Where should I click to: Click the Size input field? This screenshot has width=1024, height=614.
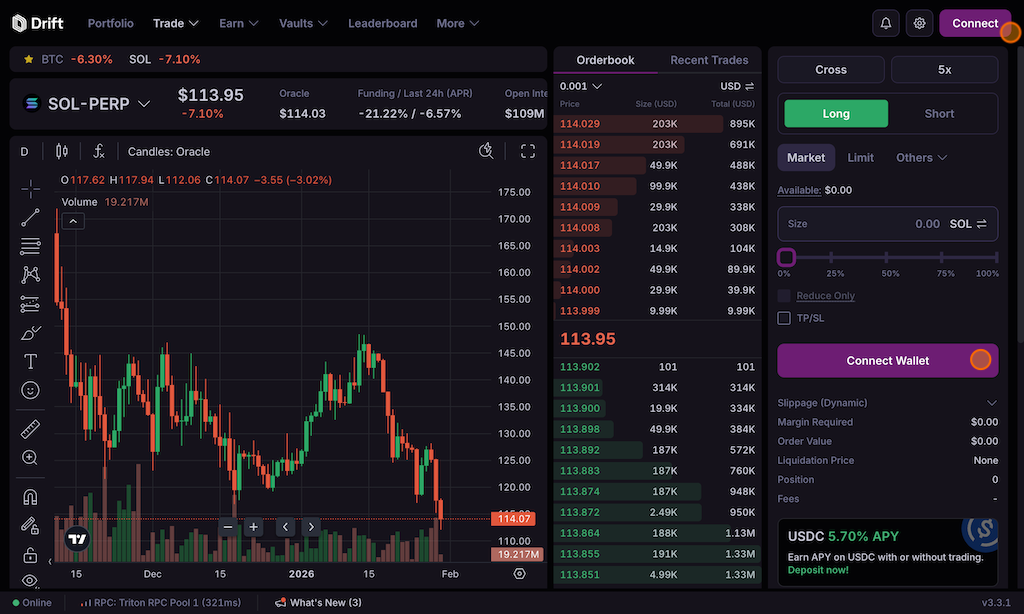(x=860, y=224)
